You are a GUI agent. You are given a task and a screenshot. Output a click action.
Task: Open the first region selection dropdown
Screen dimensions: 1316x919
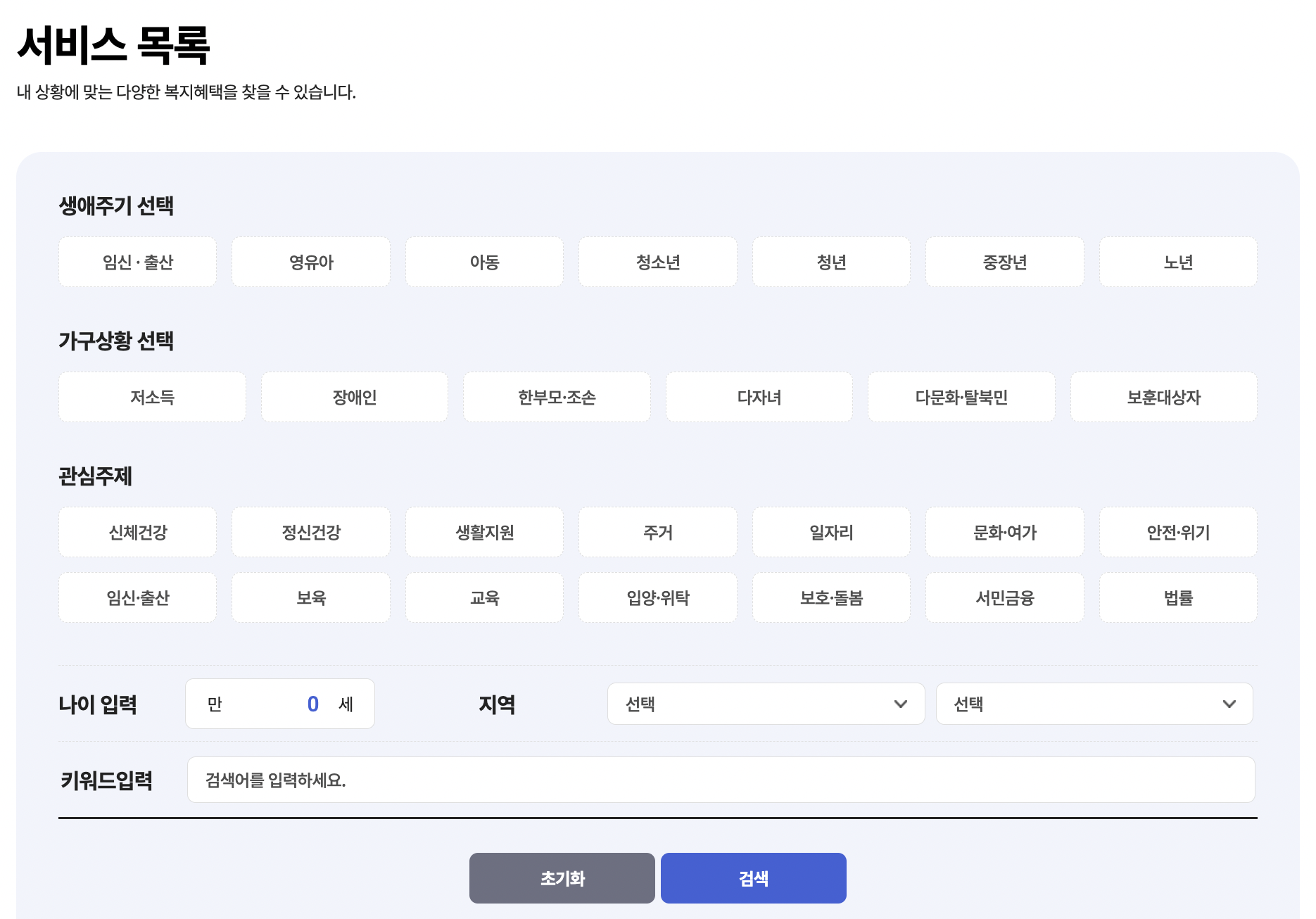point(765,703)
